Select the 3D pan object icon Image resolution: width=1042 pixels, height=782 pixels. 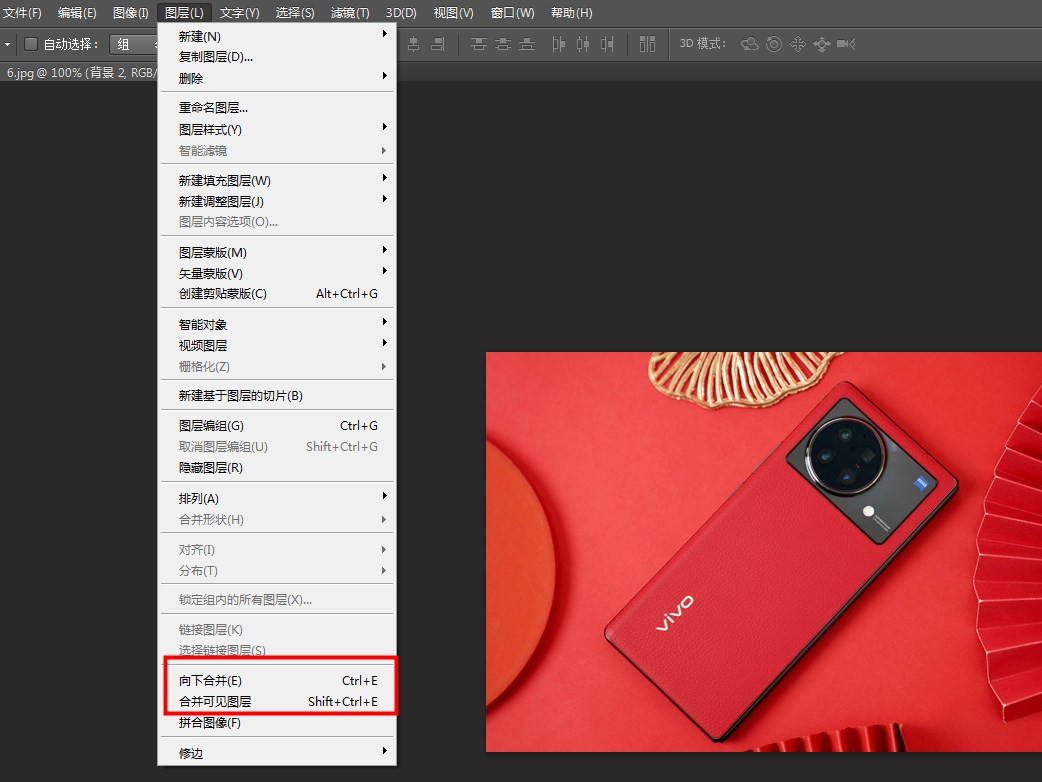point(797,44)
